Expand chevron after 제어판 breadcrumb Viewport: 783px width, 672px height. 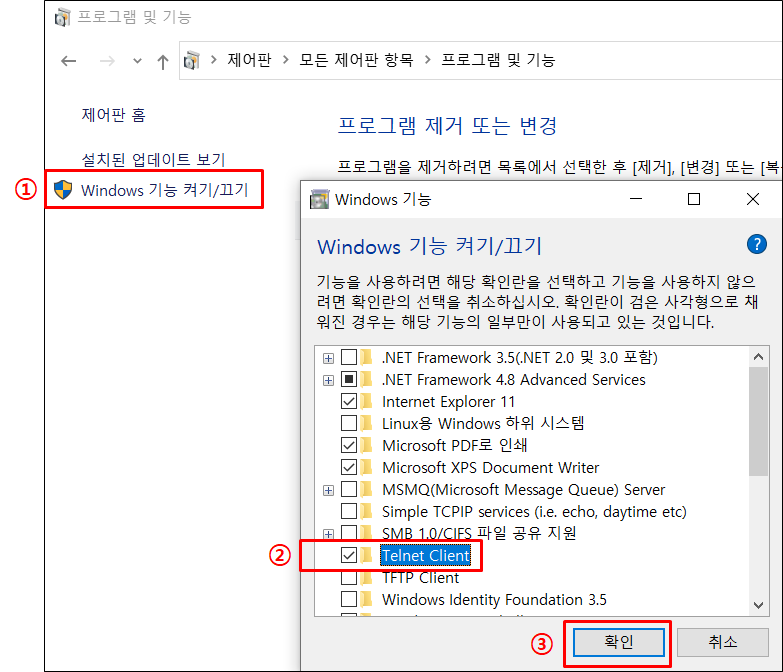[286, 60]
